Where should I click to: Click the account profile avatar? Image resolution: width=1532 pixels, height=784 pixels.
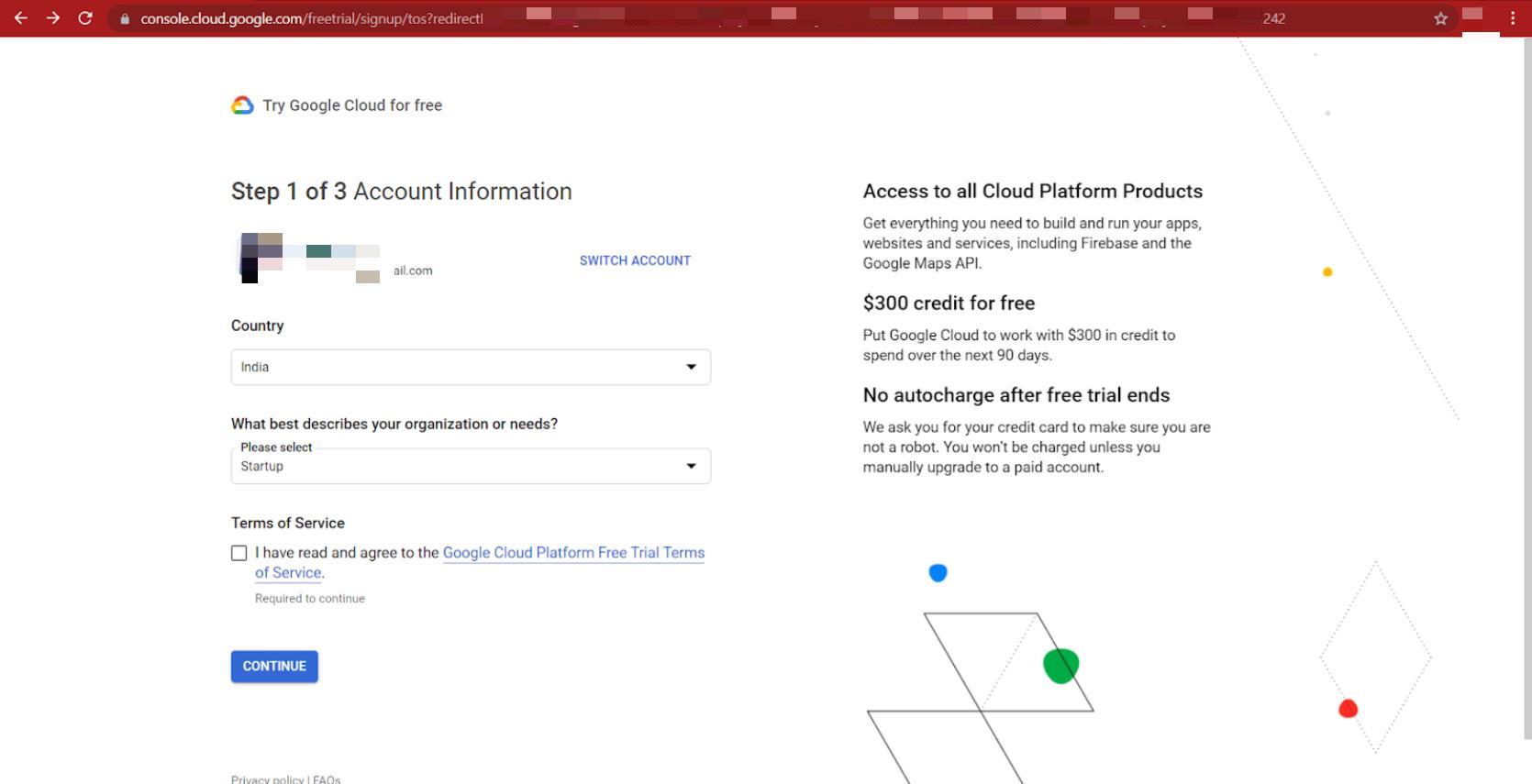[261, 259]
